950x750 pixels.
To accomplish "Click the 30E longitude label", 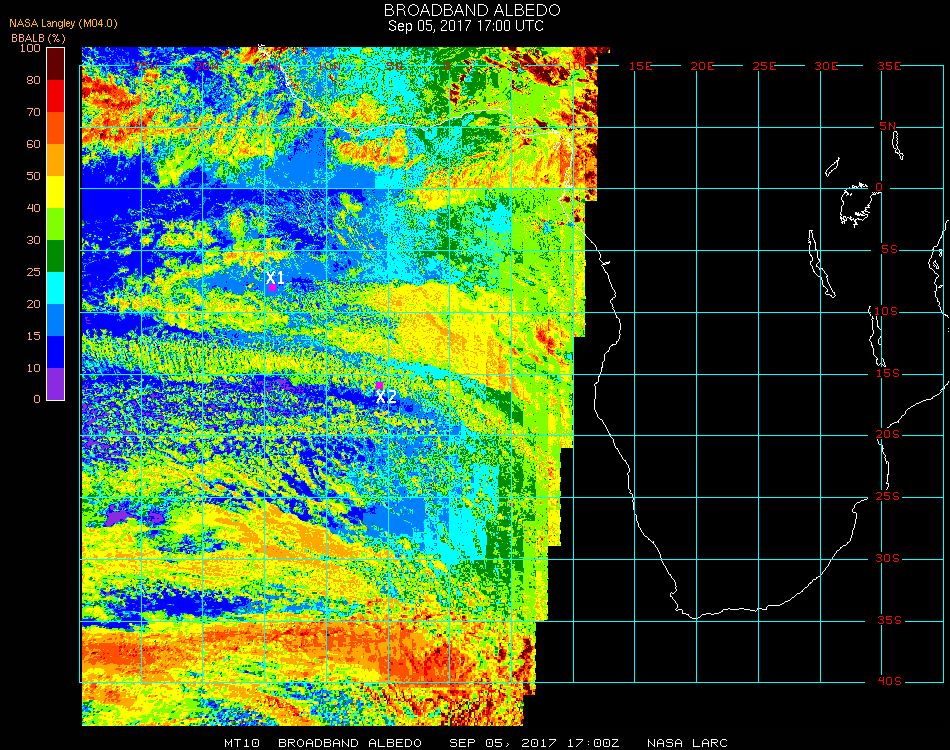I will (x=826, y=66).
